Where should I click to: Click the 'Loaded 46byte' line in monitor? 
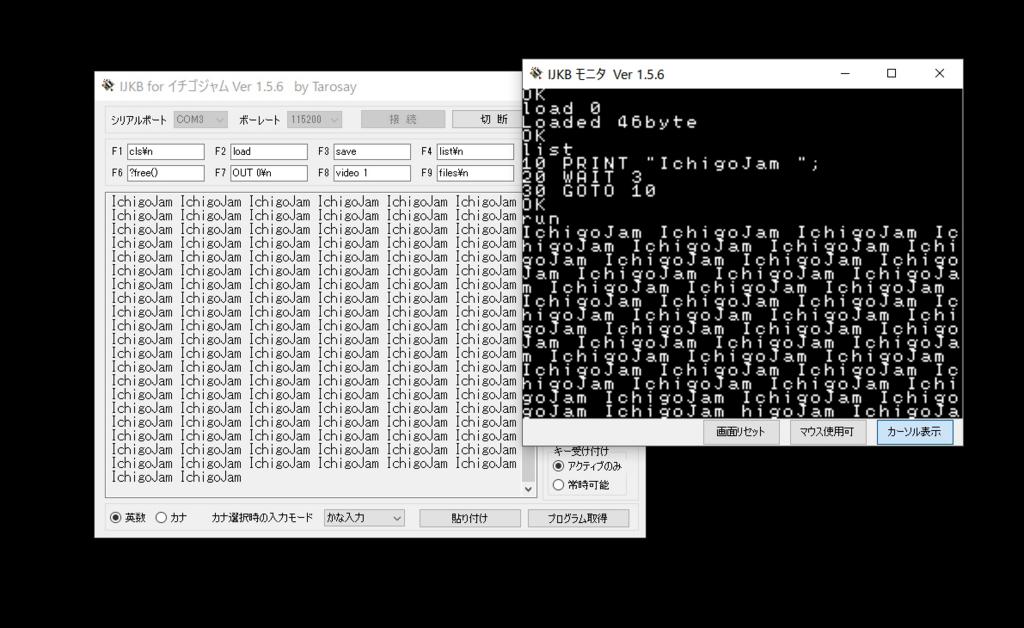(610, 122)
